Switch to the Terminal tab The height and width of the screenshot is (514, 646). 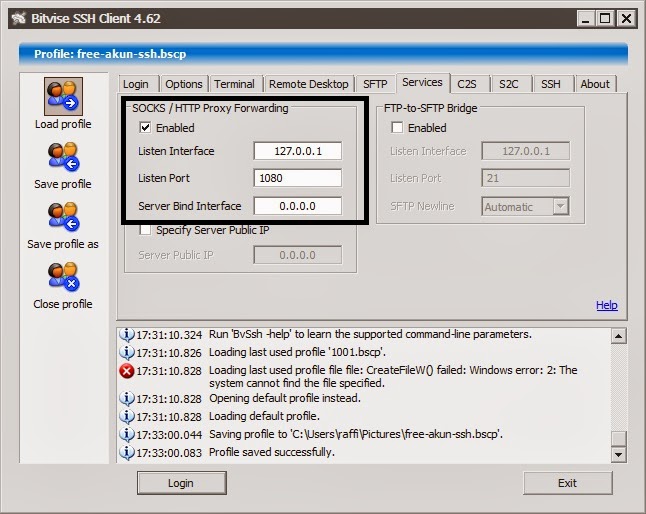coord(234,84)
